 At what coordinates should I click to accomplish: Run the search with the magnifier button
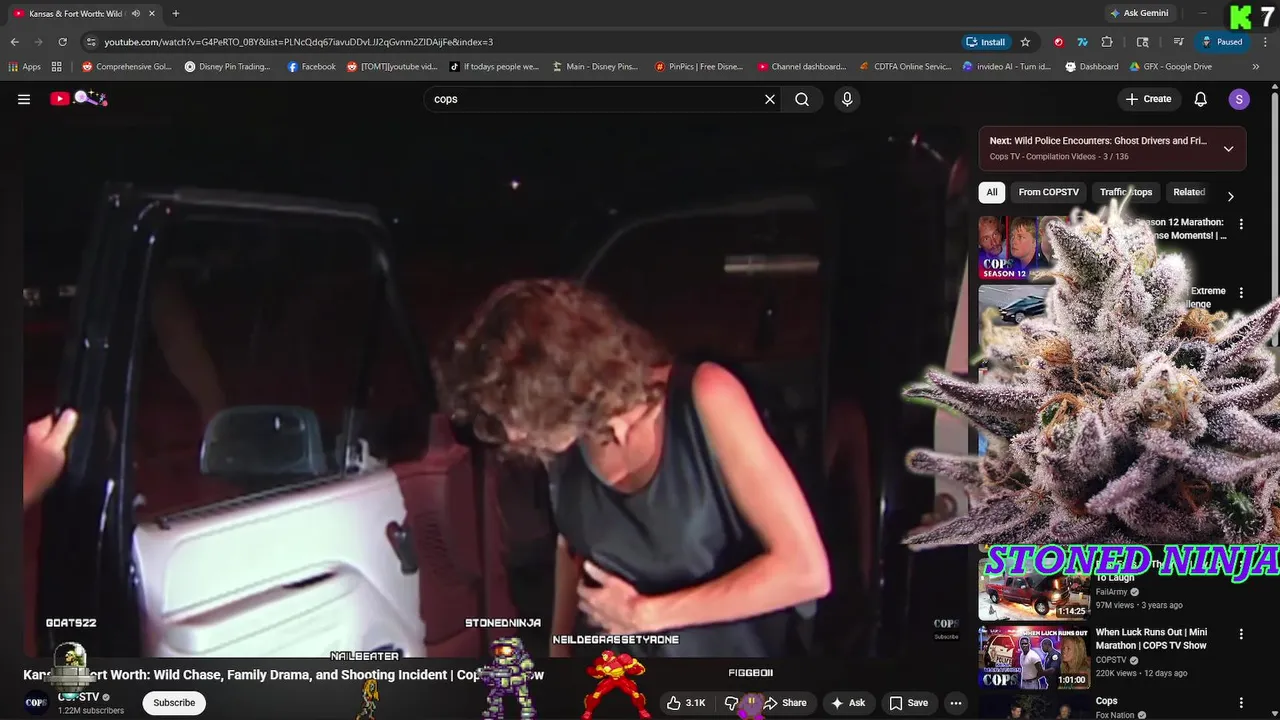[x=802, y=99]
